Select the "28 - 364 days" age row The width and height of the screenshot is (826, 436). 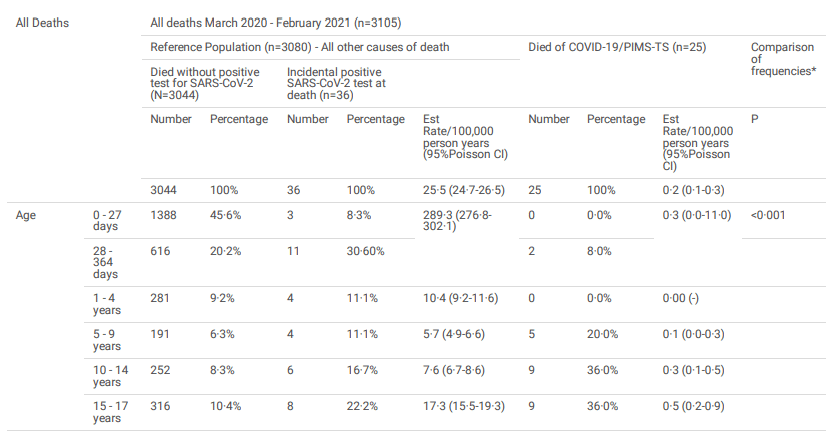tap(105, 263)
